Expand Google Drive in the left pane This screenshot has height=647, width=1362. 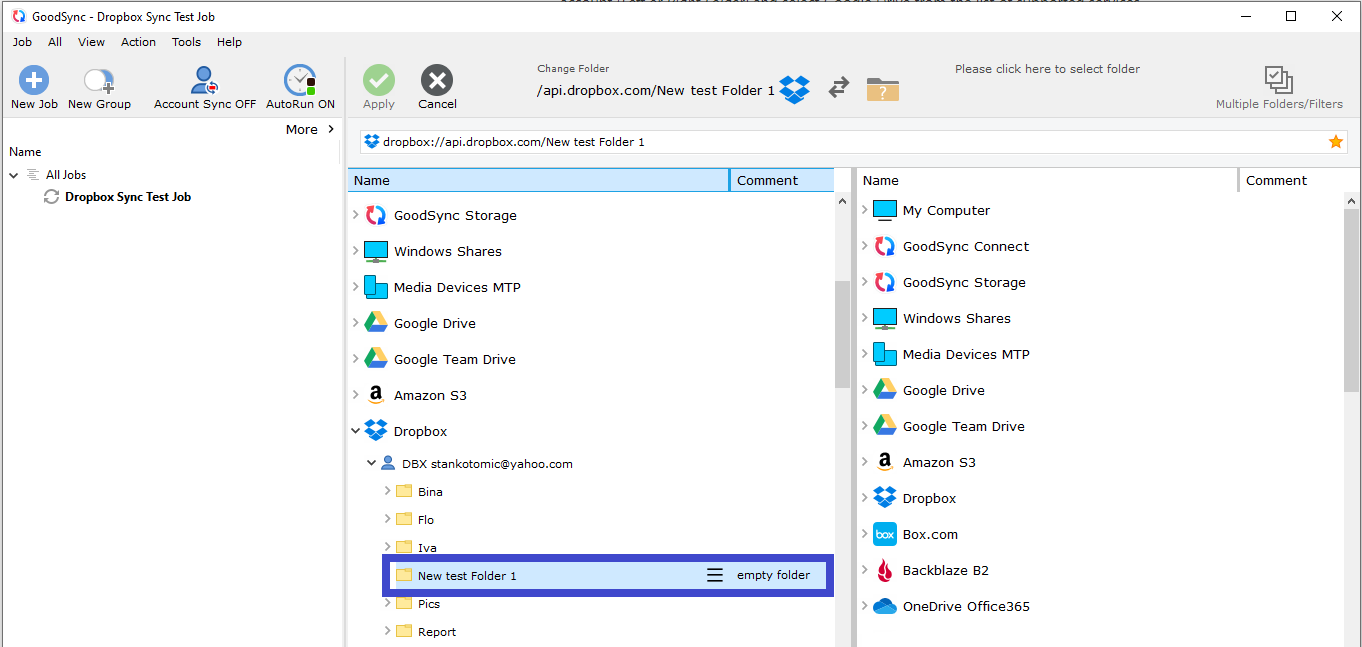tap(356, 323)
